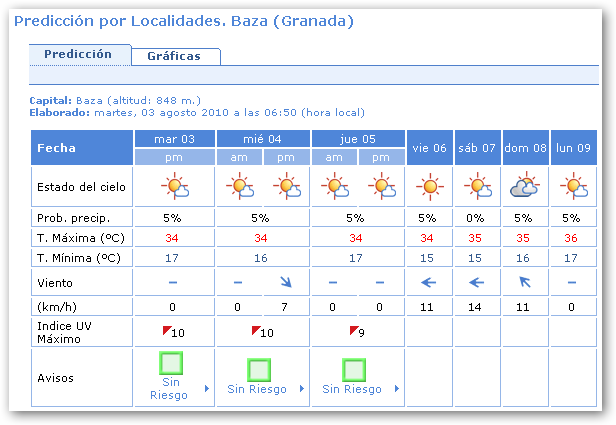Screen dimensions: 616x425
Task: Click the dom 08 wind direction arrow
Action: click(525, 282)
